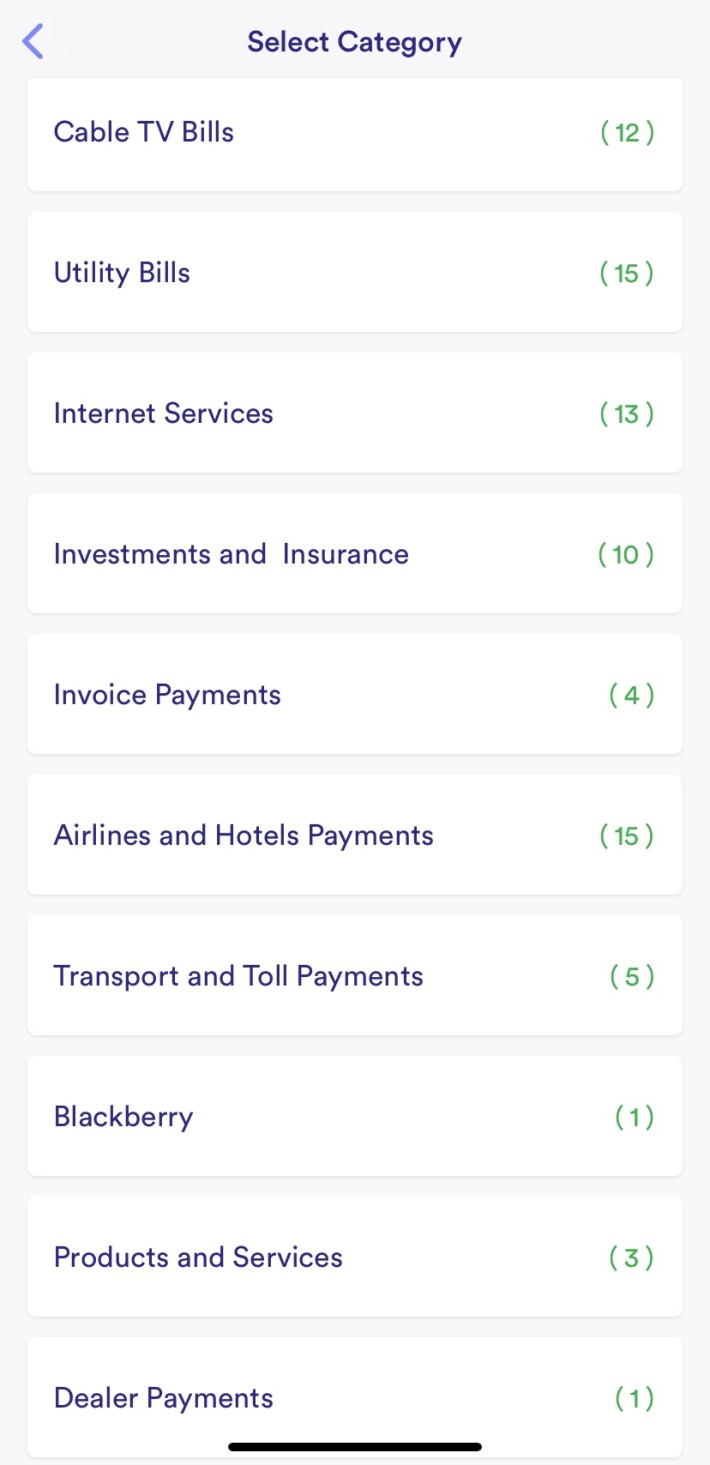Select the Dealer Payments category

click(x=163, y=1398)
